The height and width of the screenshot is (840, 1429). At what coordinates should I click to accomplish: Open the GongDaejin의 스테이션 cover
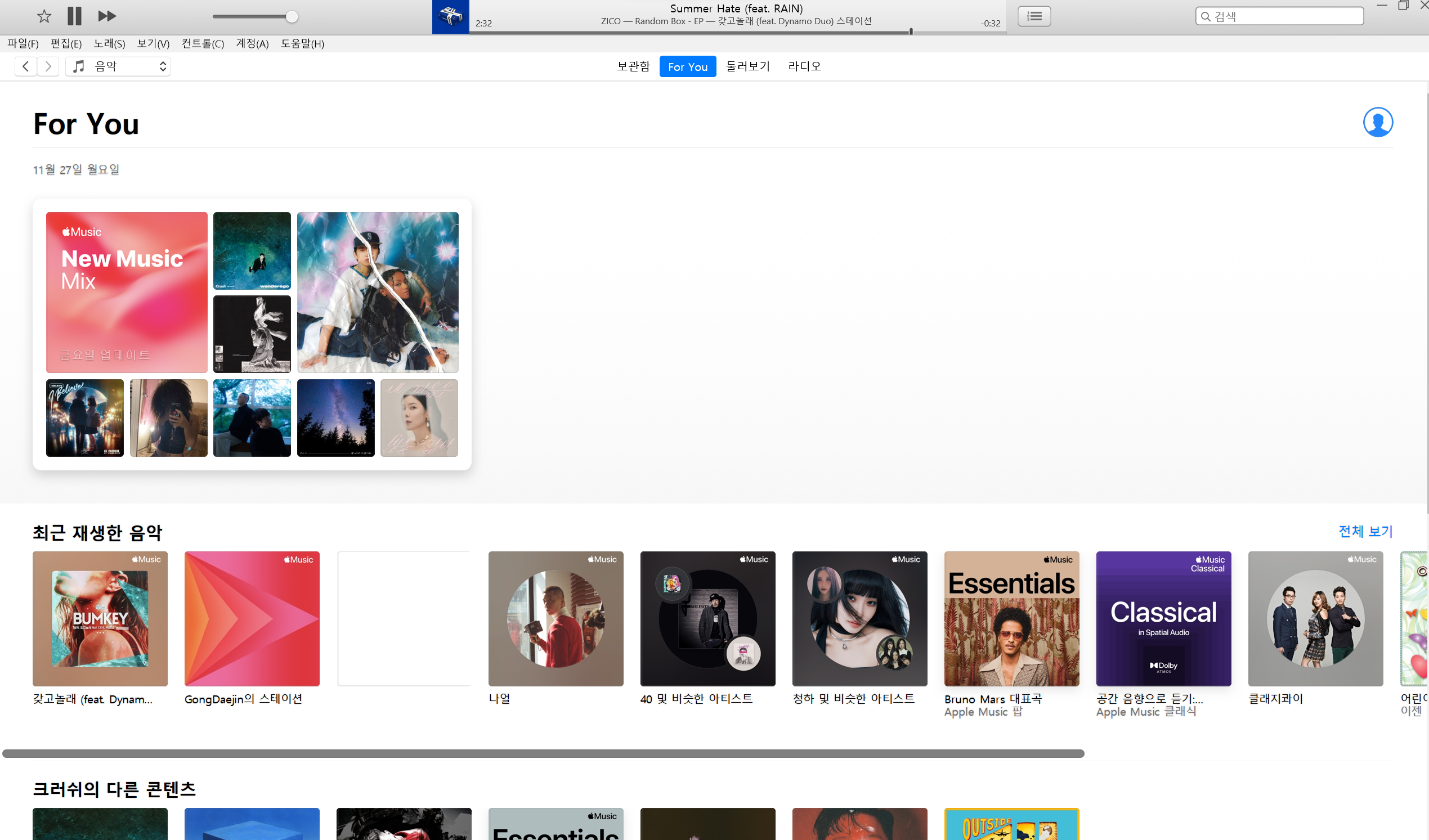252,618
